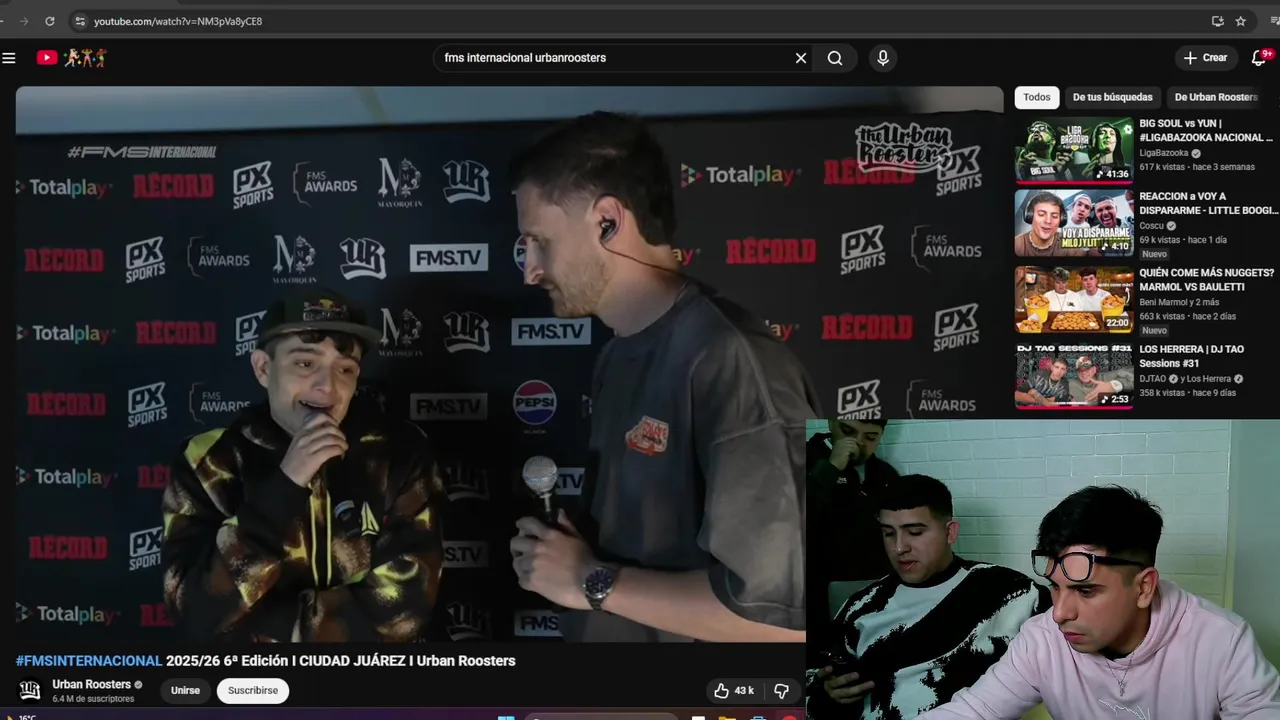Go forward in browser history

tap(23, 21)
